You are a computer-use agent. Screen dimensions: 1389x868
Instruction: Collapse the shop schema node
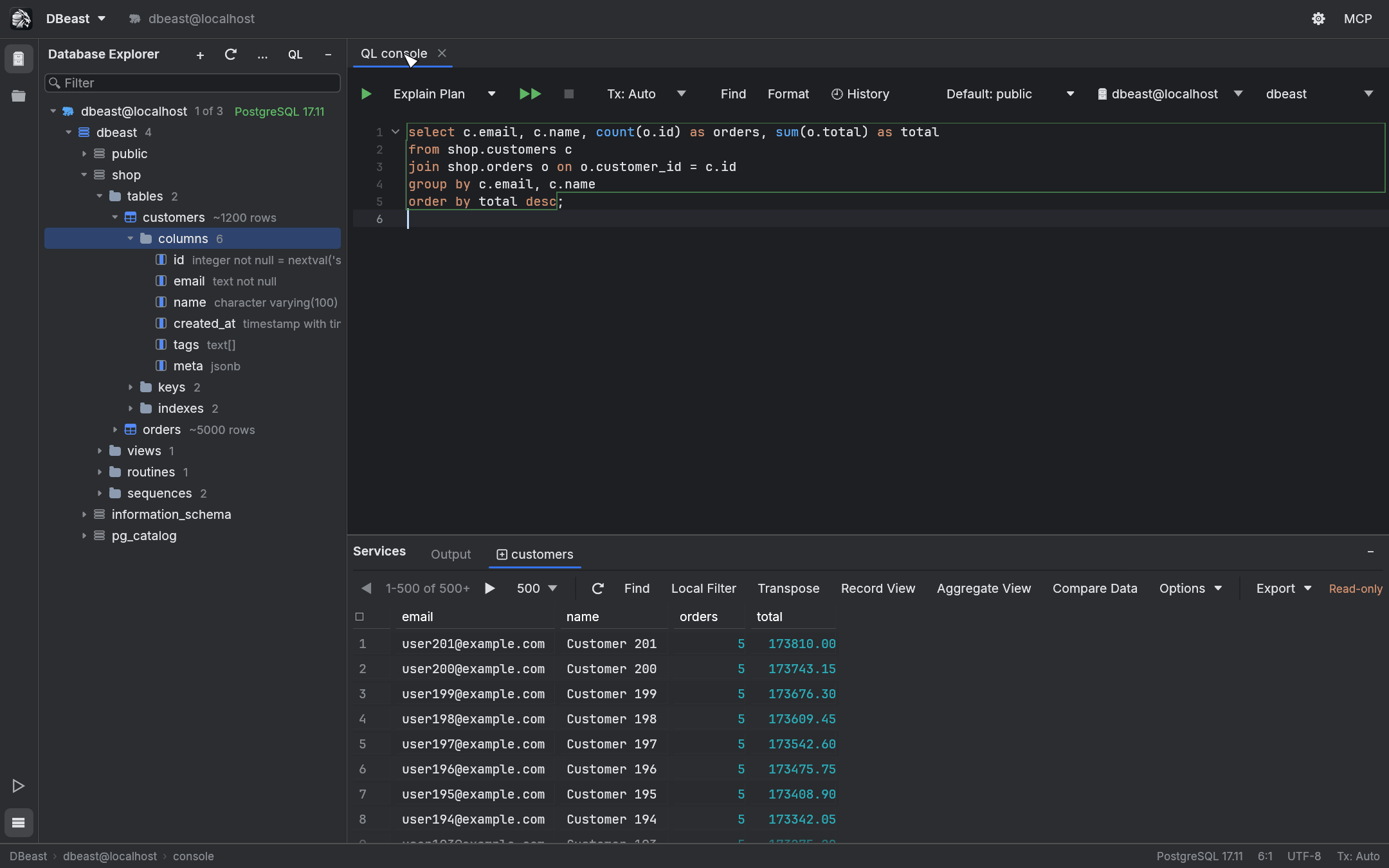[x=84, y=175]
